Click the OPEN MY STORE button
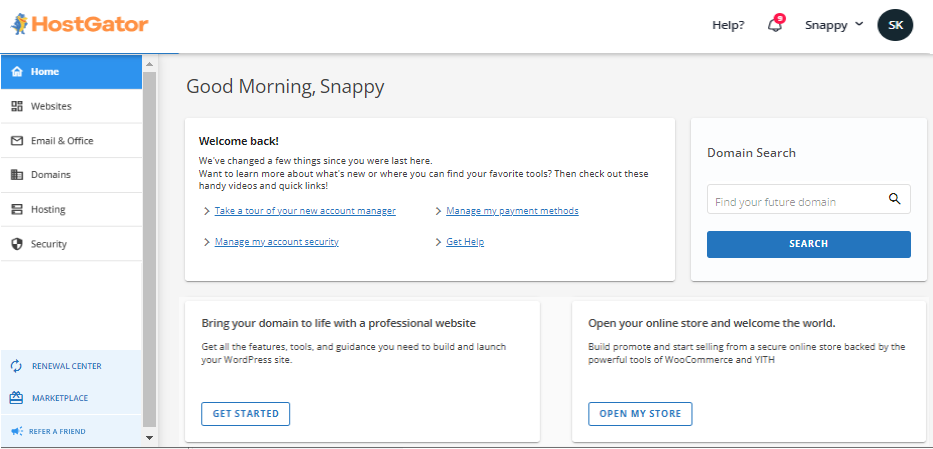The height and width of the screenshot is (449, 933). [x=640, y=414]
